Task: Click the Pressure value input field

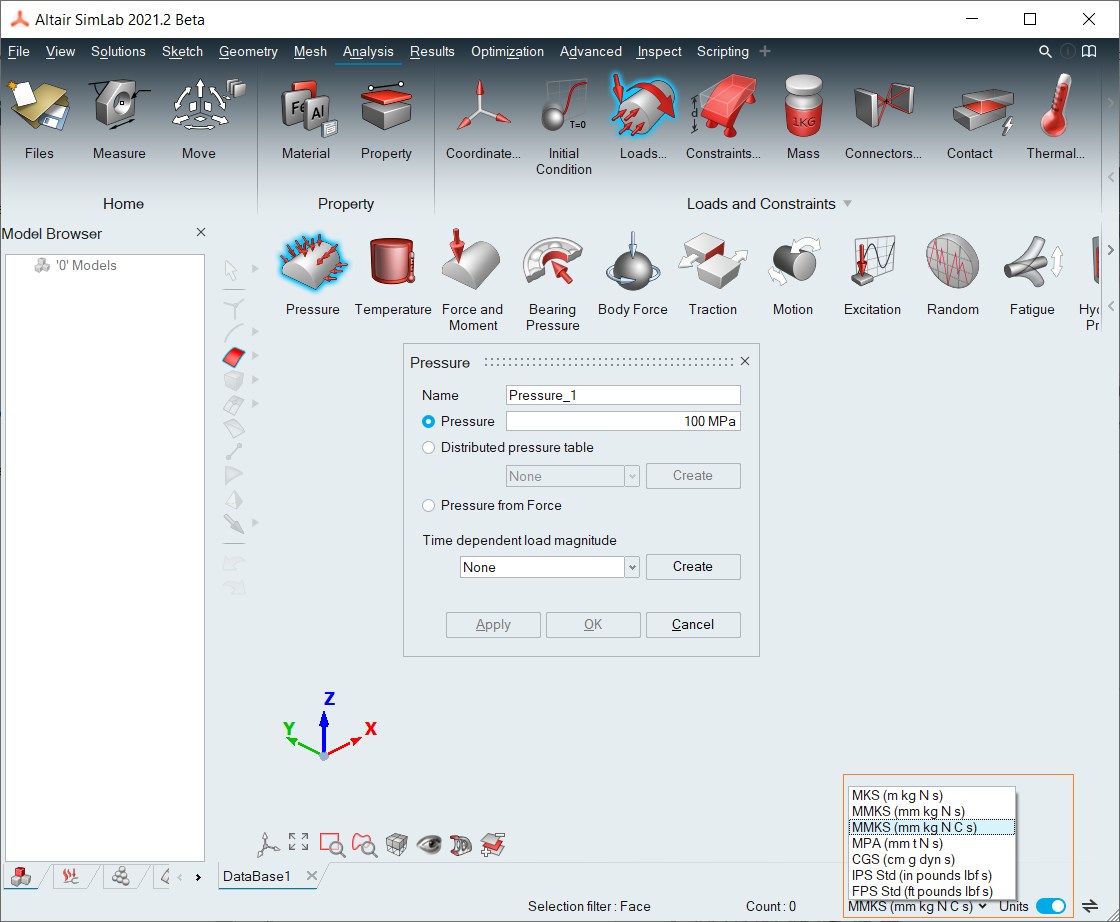Action: tap(622, 422)
